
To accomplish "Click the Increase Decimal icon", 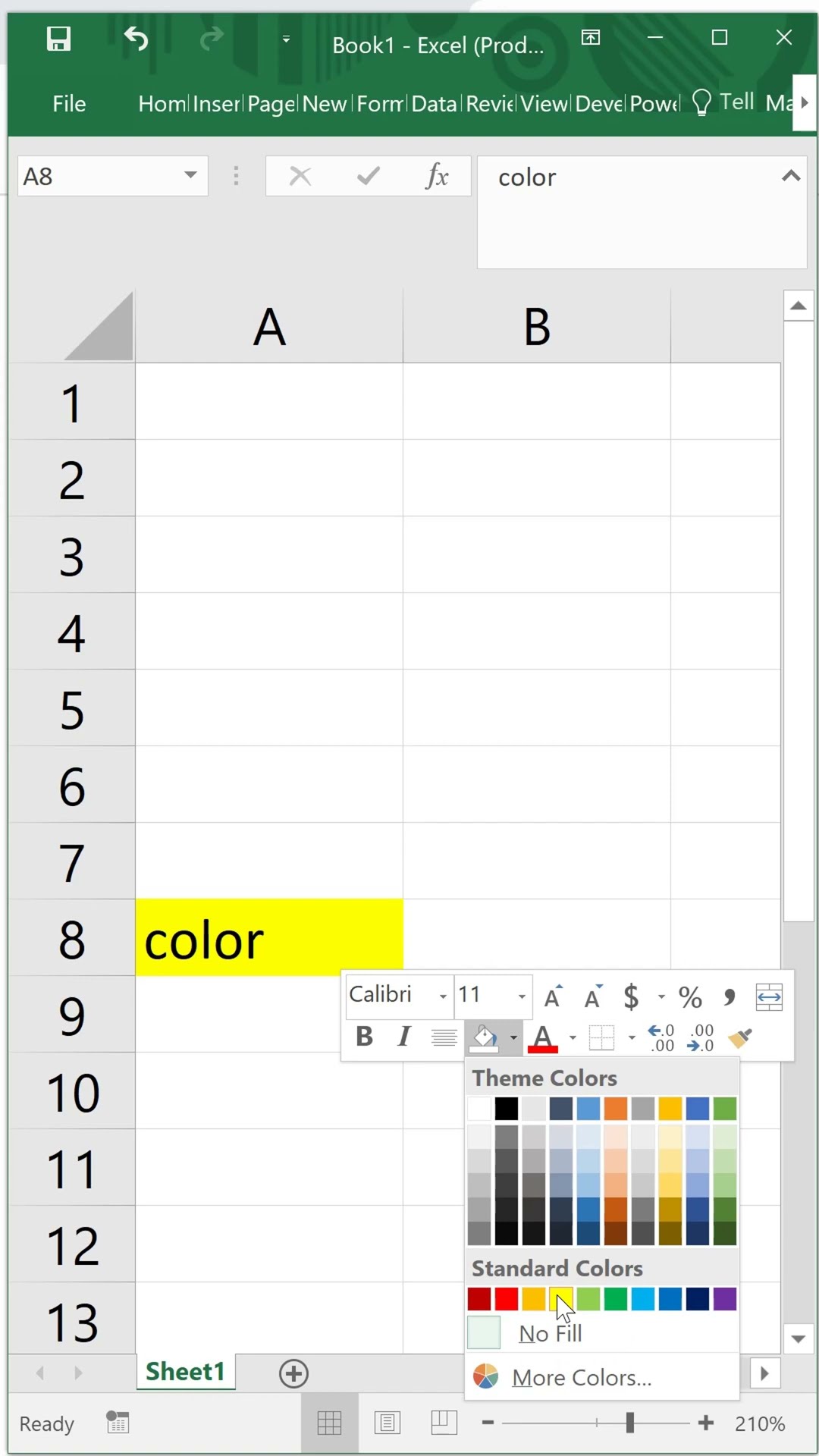I will coord(661,1037).
